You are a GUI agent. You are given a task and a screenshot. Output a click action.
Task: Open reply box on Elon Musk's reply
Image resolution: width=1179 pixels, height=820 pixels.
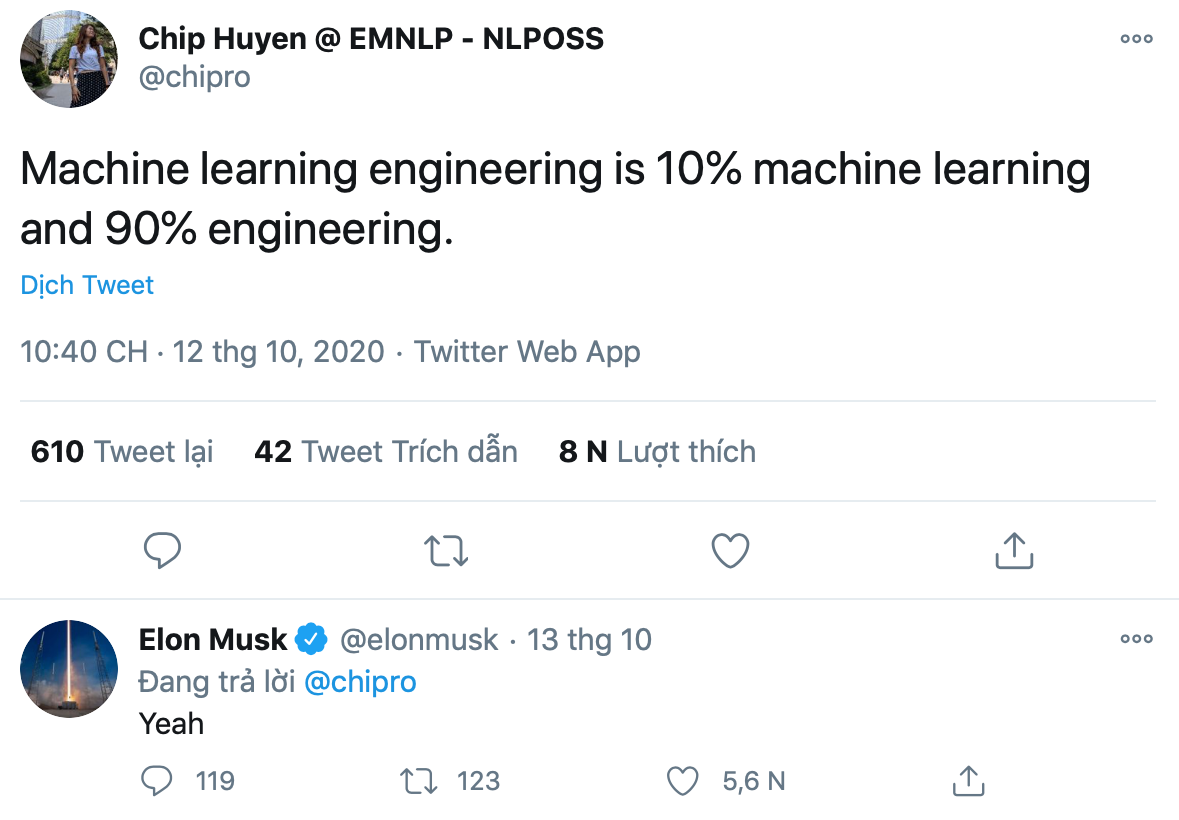(x=157, y=781)
